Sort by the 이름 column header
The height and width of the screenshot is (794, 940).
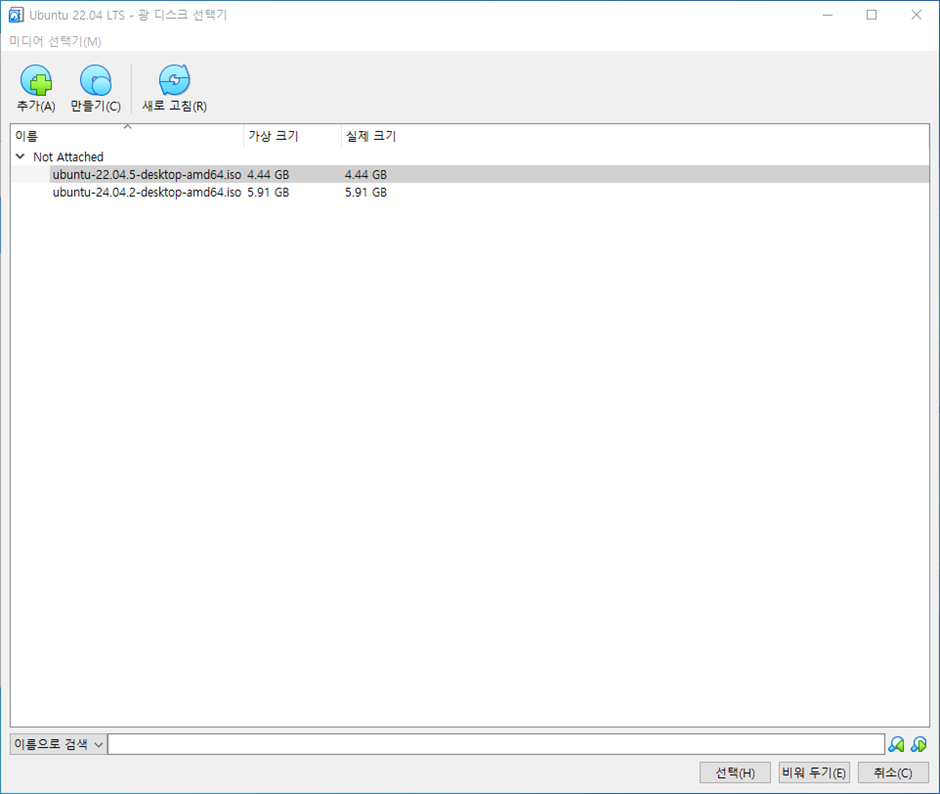point(127,136)
